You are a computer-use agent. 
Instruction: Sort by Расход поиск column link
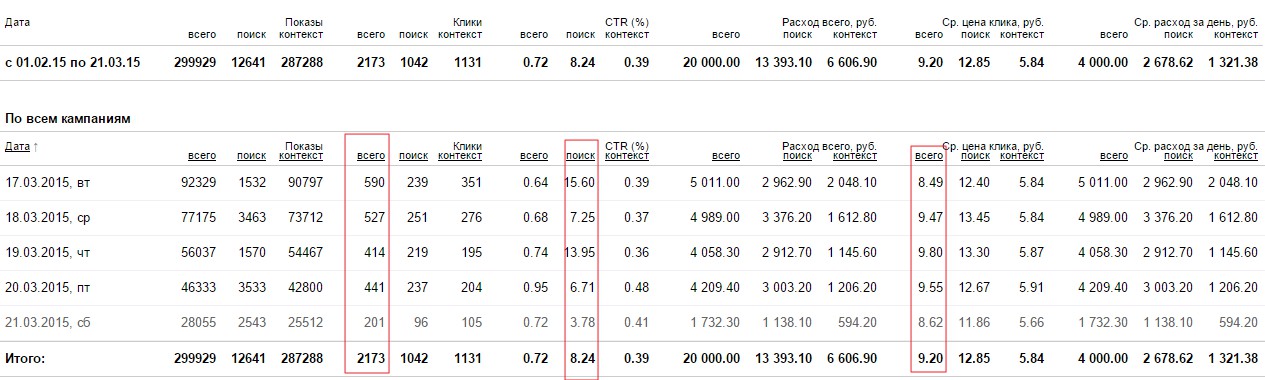pyautogui.click(x=797, y=156)
